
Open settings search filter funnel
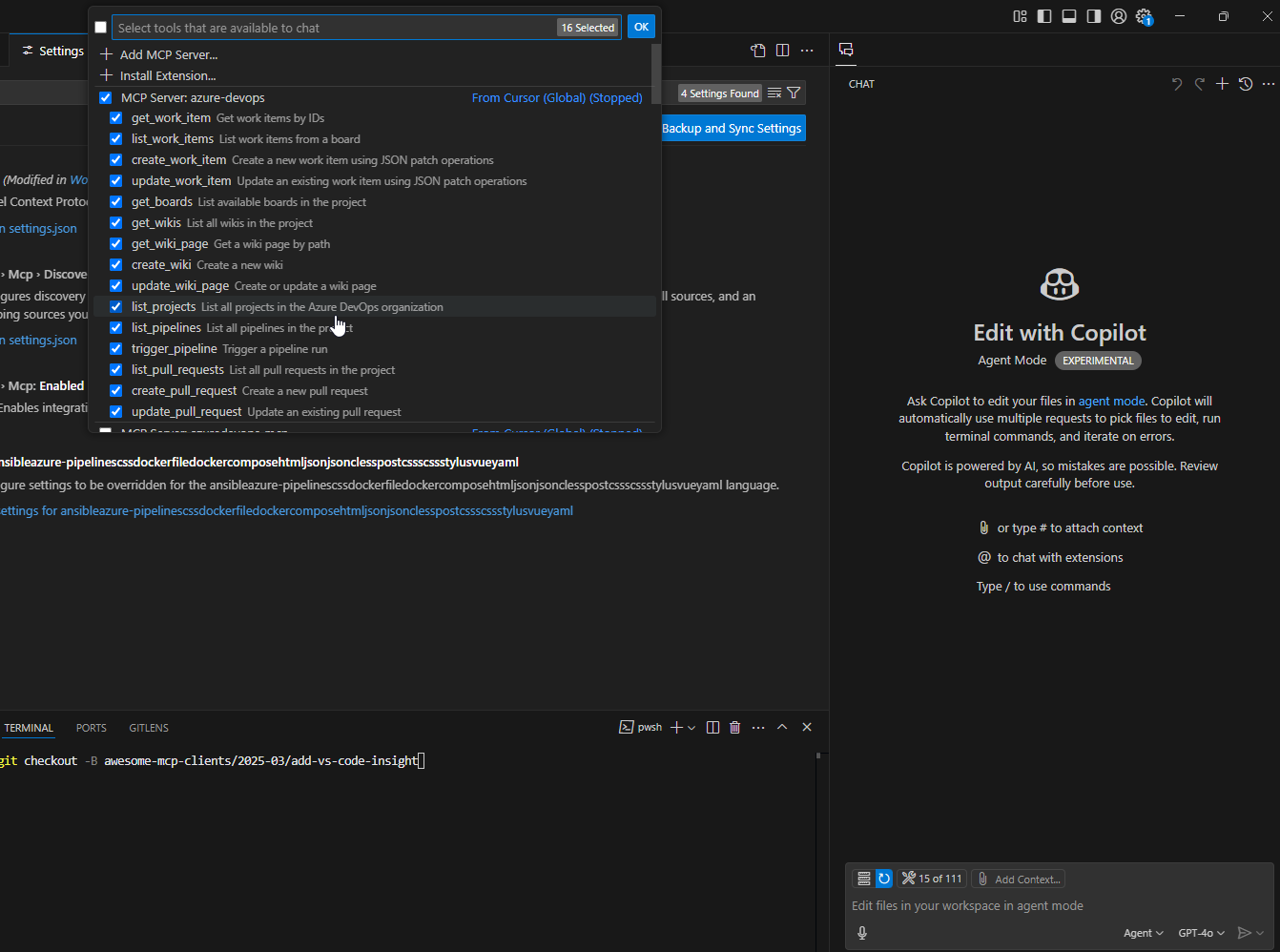coord(794,93)
